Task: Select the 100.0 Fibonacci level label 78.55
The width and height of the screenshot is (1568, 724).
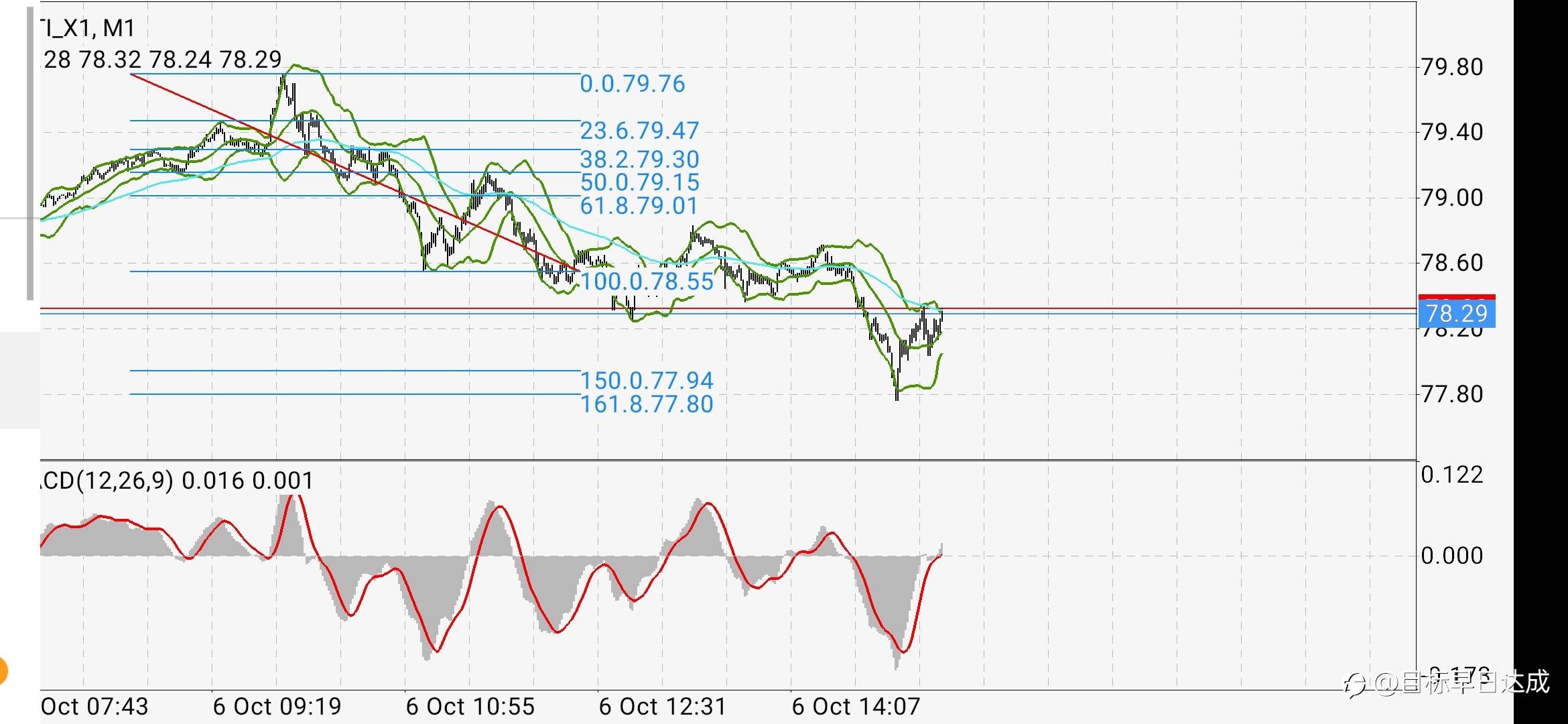Action: tap(647, 281)
